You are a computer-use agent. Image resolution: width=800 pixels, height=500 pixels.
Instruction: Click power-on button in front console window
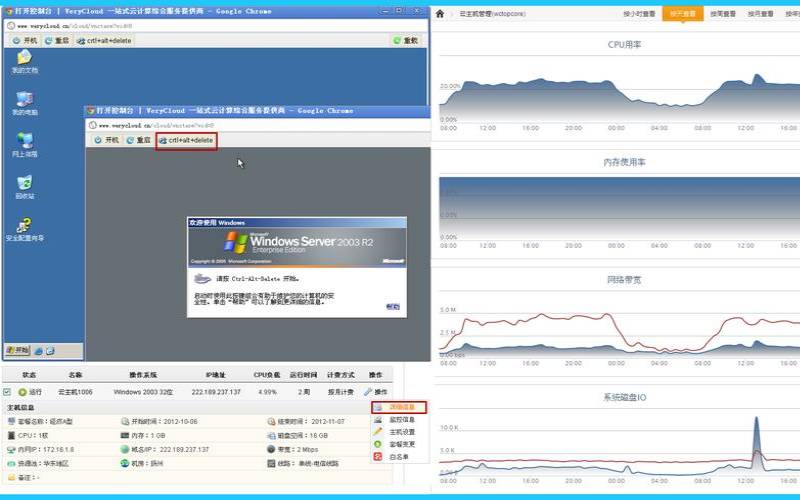107,140
